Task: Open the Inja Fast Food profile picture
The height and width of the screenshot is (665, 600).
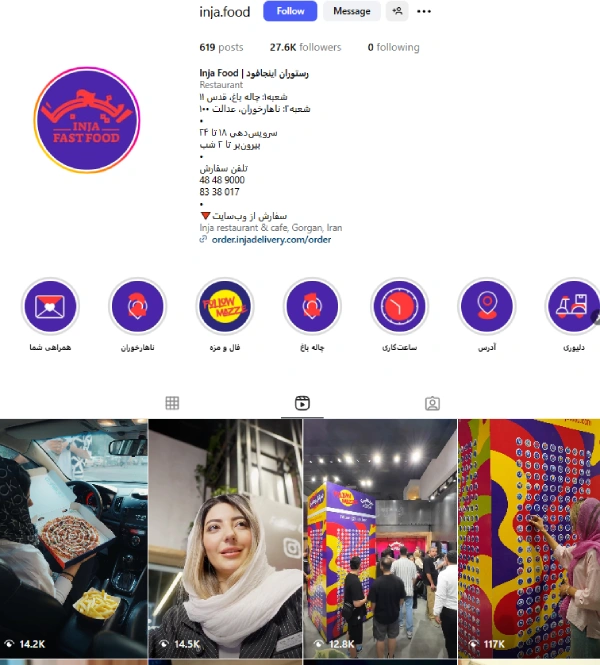Action: click(87, 120)
